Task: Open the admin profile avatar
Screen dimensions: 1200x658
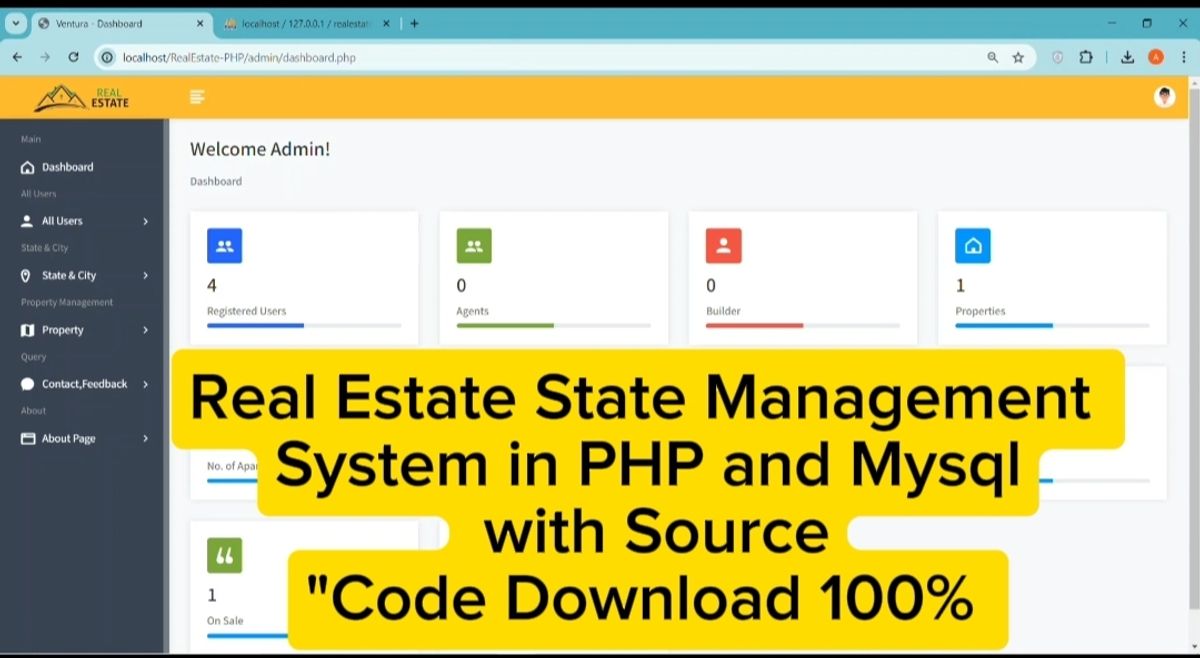Action: click(x=1164, y=96)
